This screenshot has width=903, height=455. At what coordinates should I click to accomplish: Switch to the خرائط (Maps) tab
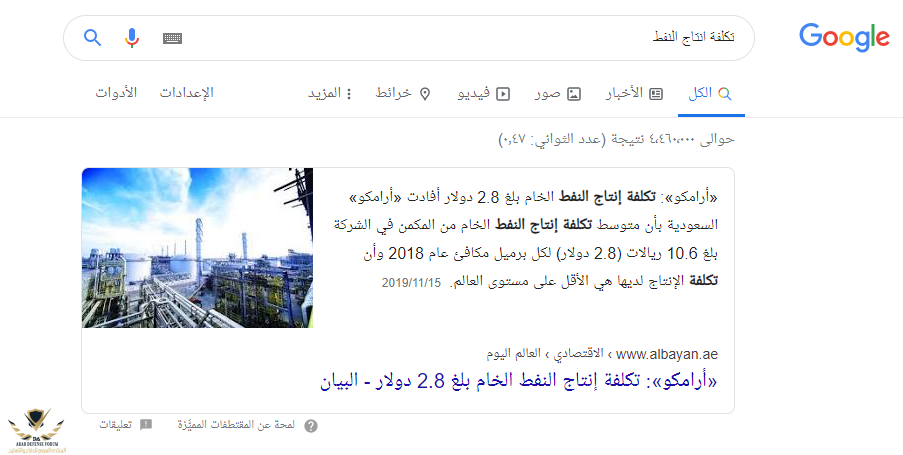tap(403, 93)
